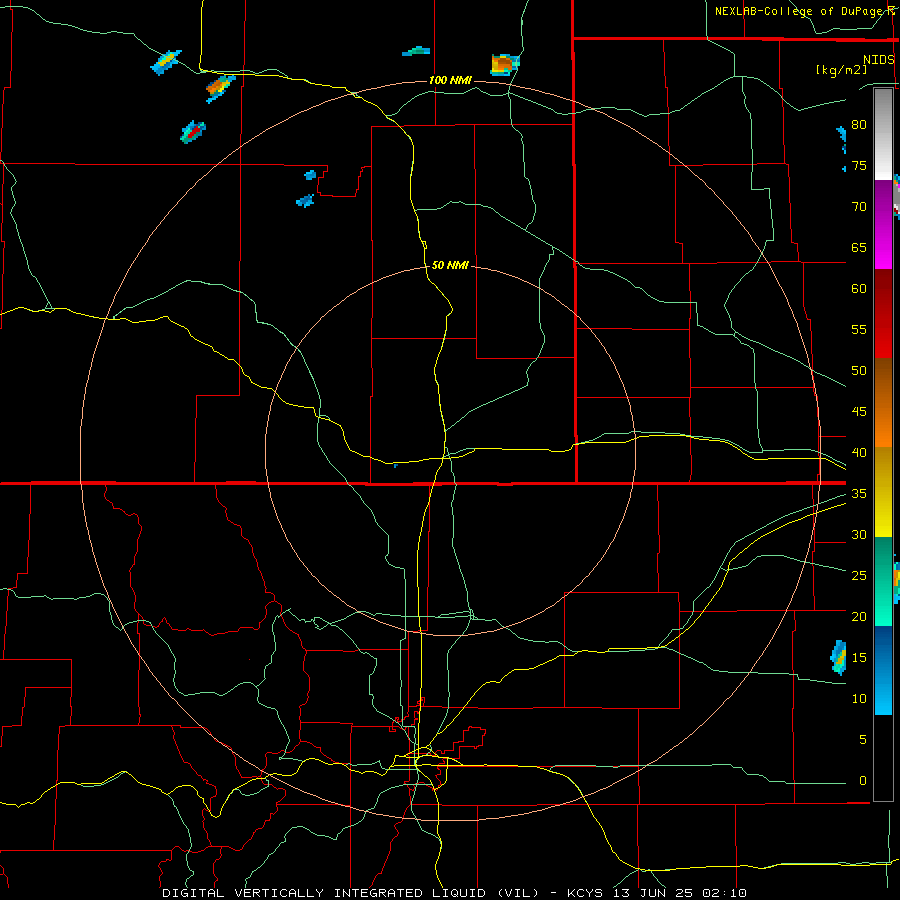Click the "NIDS" label
900x900 pixels.
[879, 60]
